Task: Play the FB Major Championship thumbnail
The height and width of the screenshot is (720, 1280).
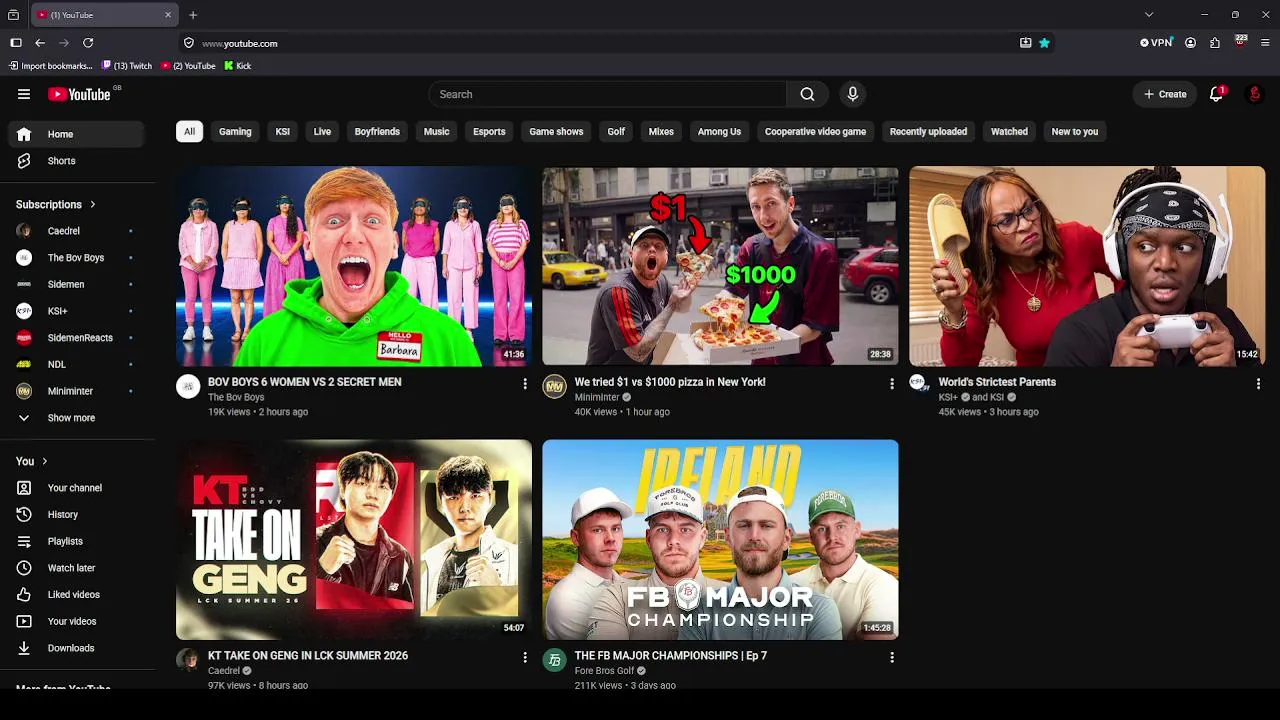Action: click(x=720, y=540)
